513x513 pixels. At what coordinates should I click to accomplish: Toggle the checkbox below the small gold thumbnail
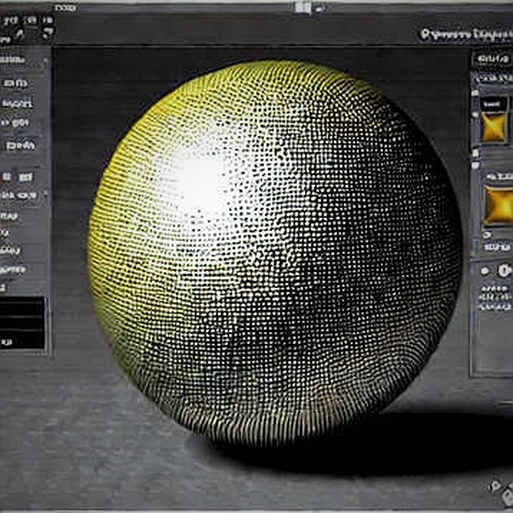click(x=476, y=153)
